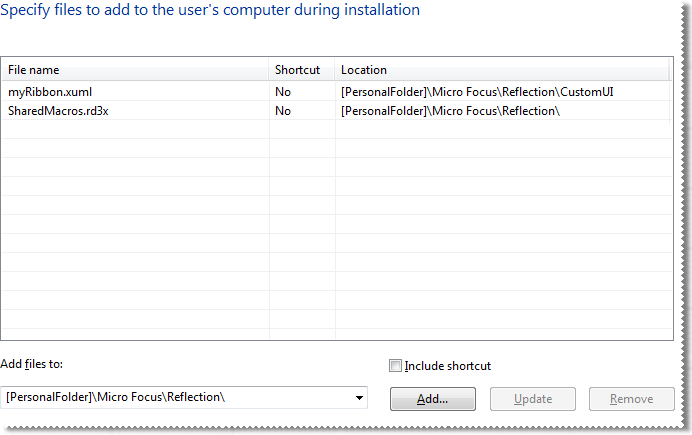Select the myRibbon.xuml file row
The width and height of the screenshot is (692, 435).
click(x=50, y=91)
